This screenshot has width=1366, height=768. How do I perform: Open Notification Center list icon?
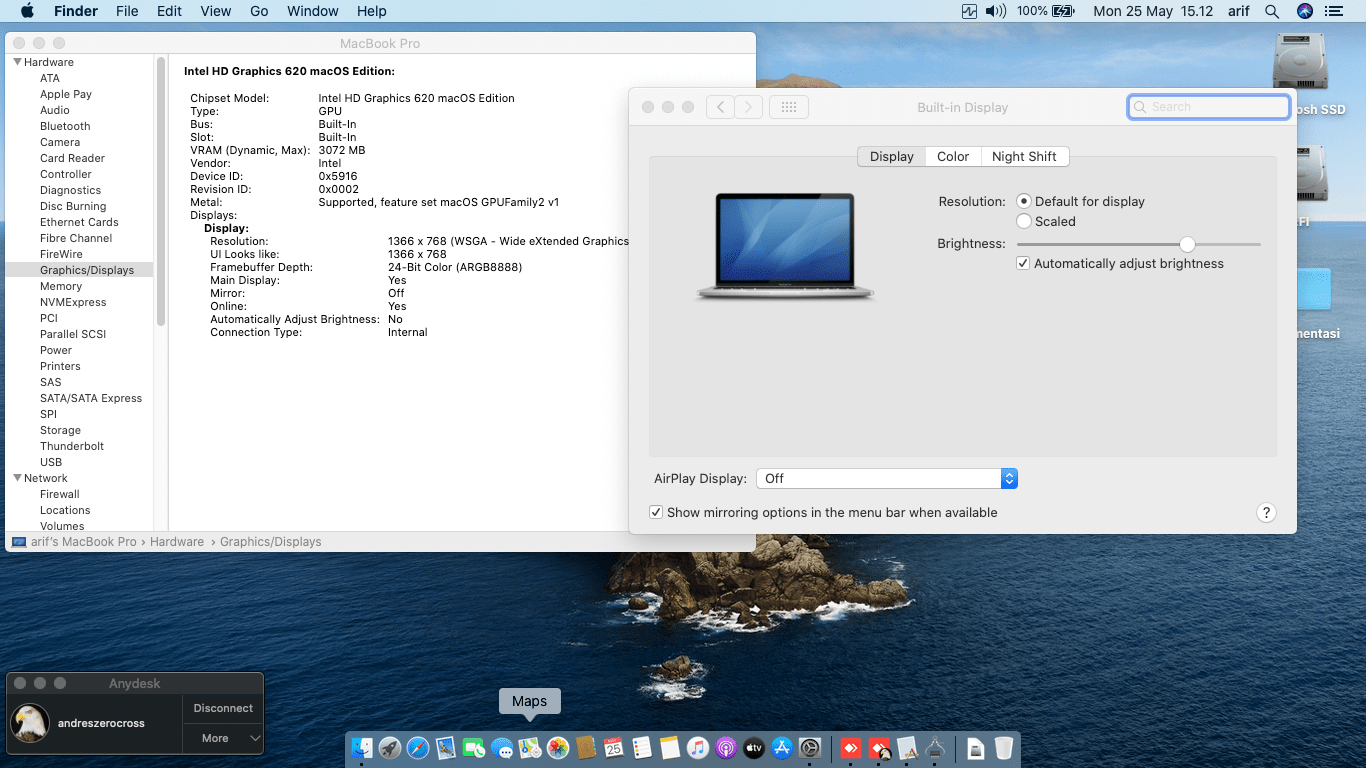[x=1332, y=11]
